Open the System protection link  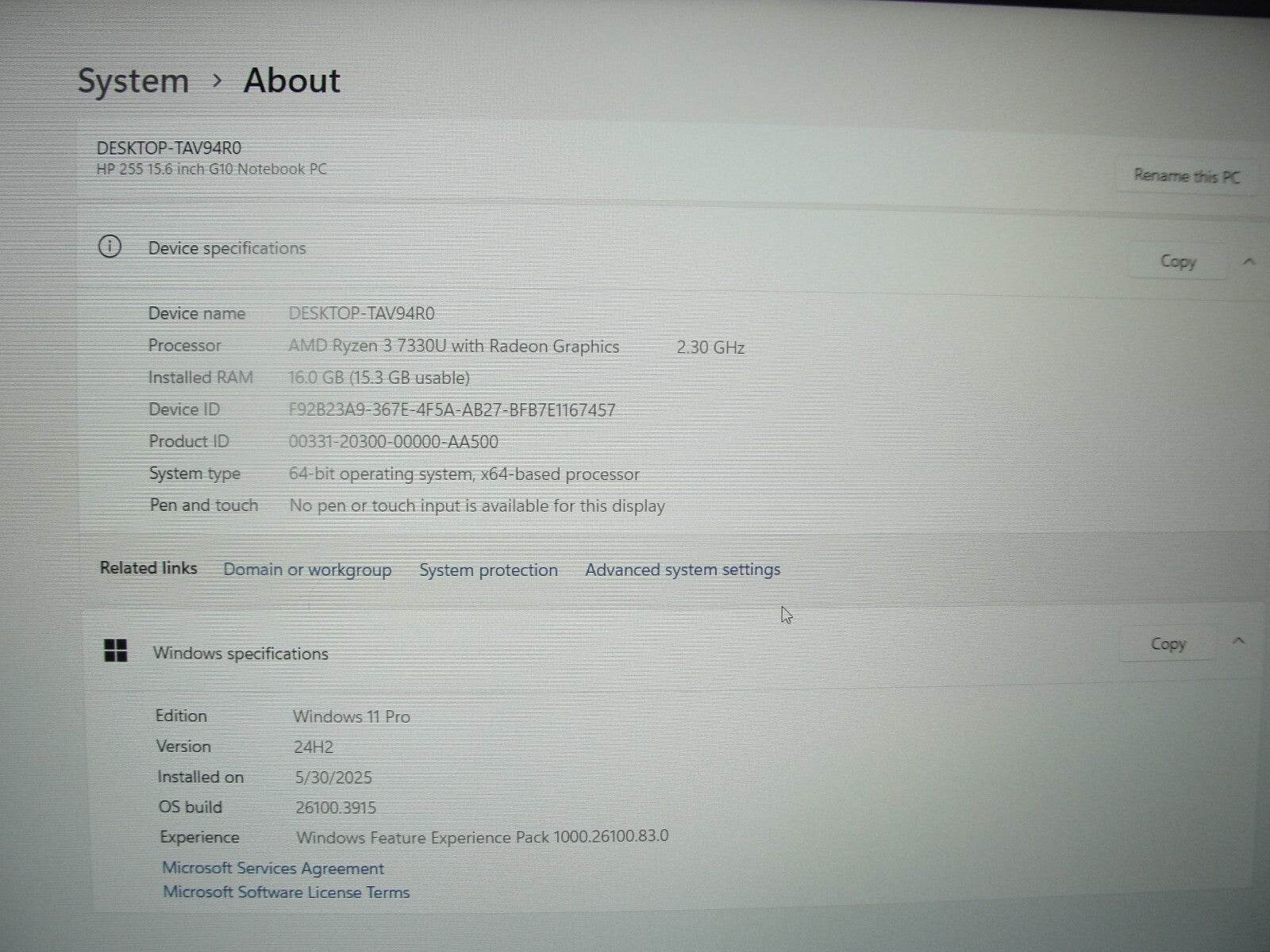coord(488,570)
